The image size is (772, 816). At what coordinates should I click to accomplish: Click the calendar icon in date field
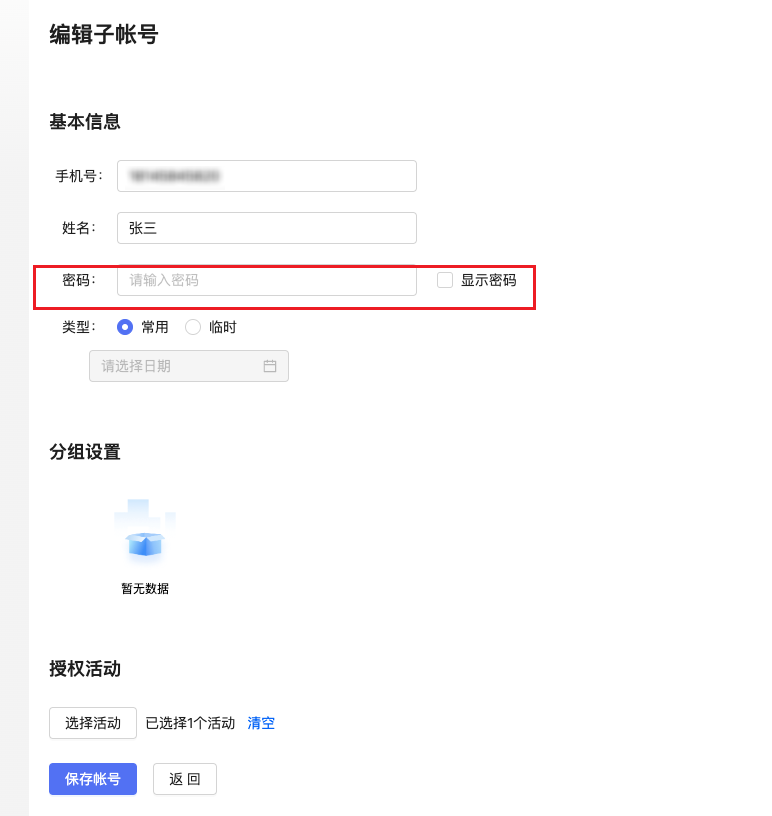(270, 366)
